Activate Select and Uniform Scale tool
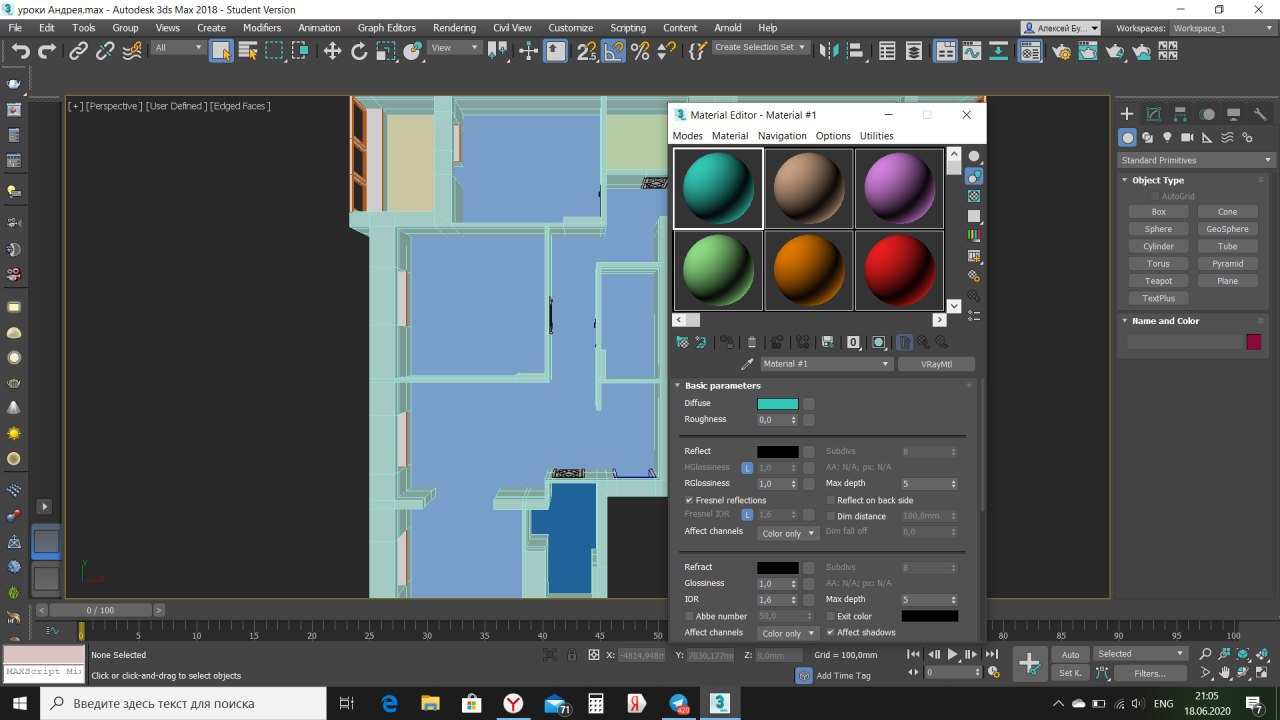Screen dimensions: 1280x720 [x=386, y=50]
